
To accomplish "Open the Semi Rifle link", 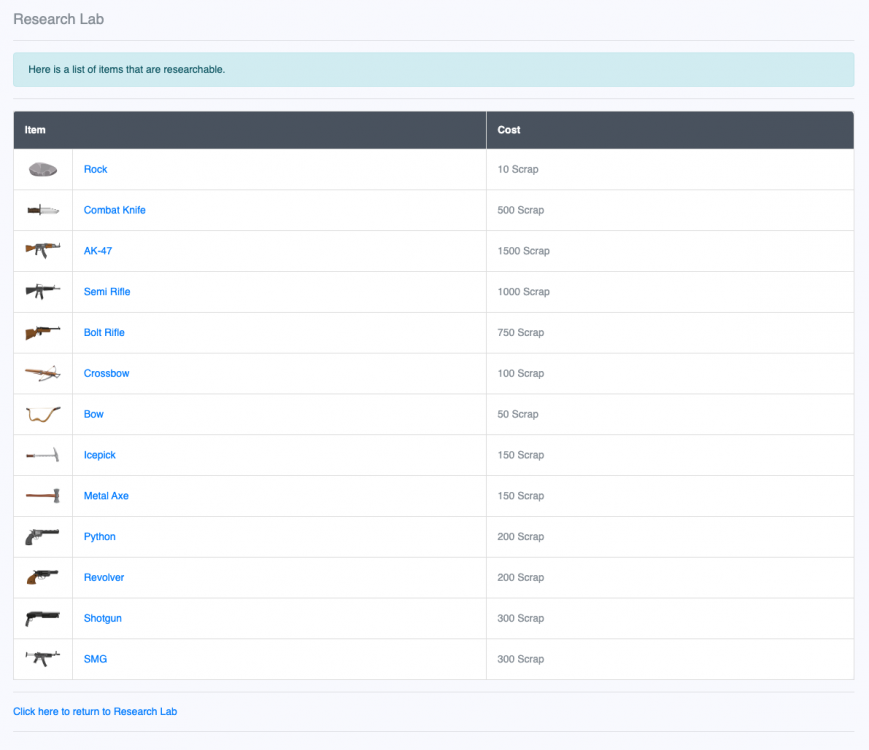I will point(107,292).
